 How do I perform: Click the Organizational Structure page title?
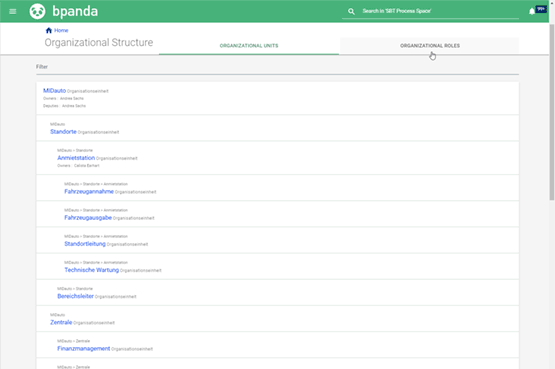pyautogui.click(x=99, y=42)
